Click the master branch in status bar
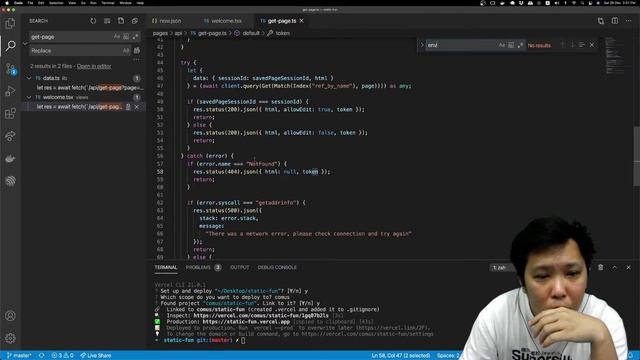The height and width of the screenshot is (360, 640). click(19, 356)
